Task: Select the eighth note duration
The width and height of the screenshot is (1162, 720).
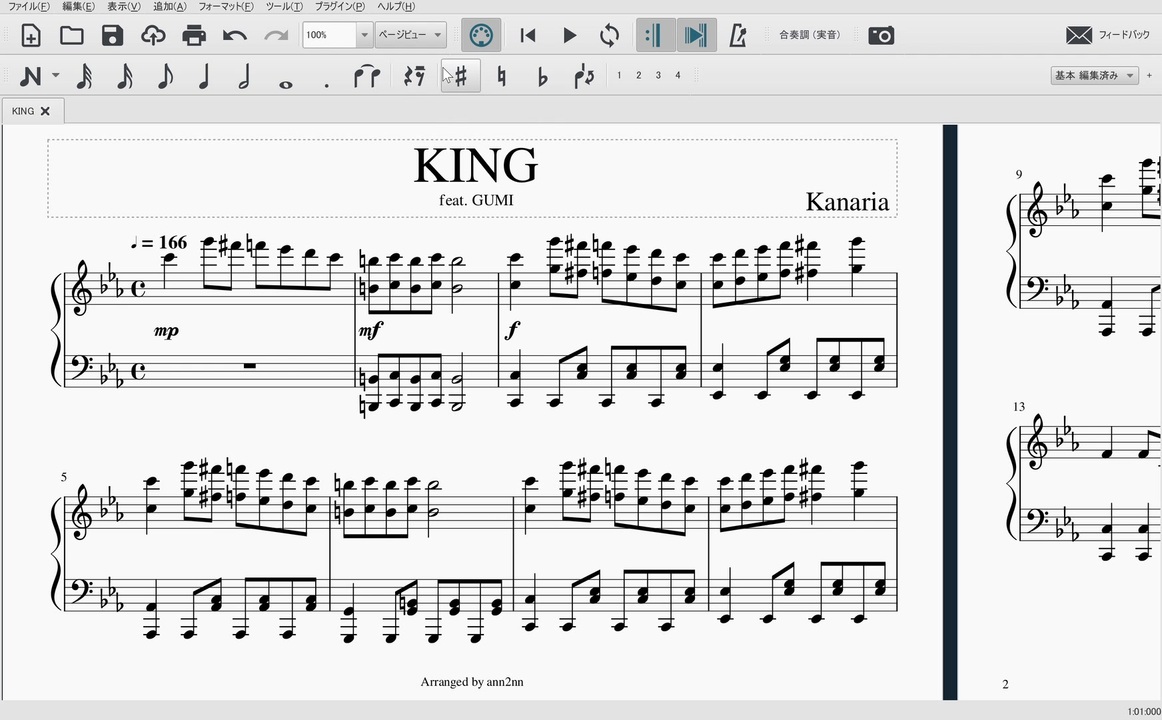Action: pos(165,76)
